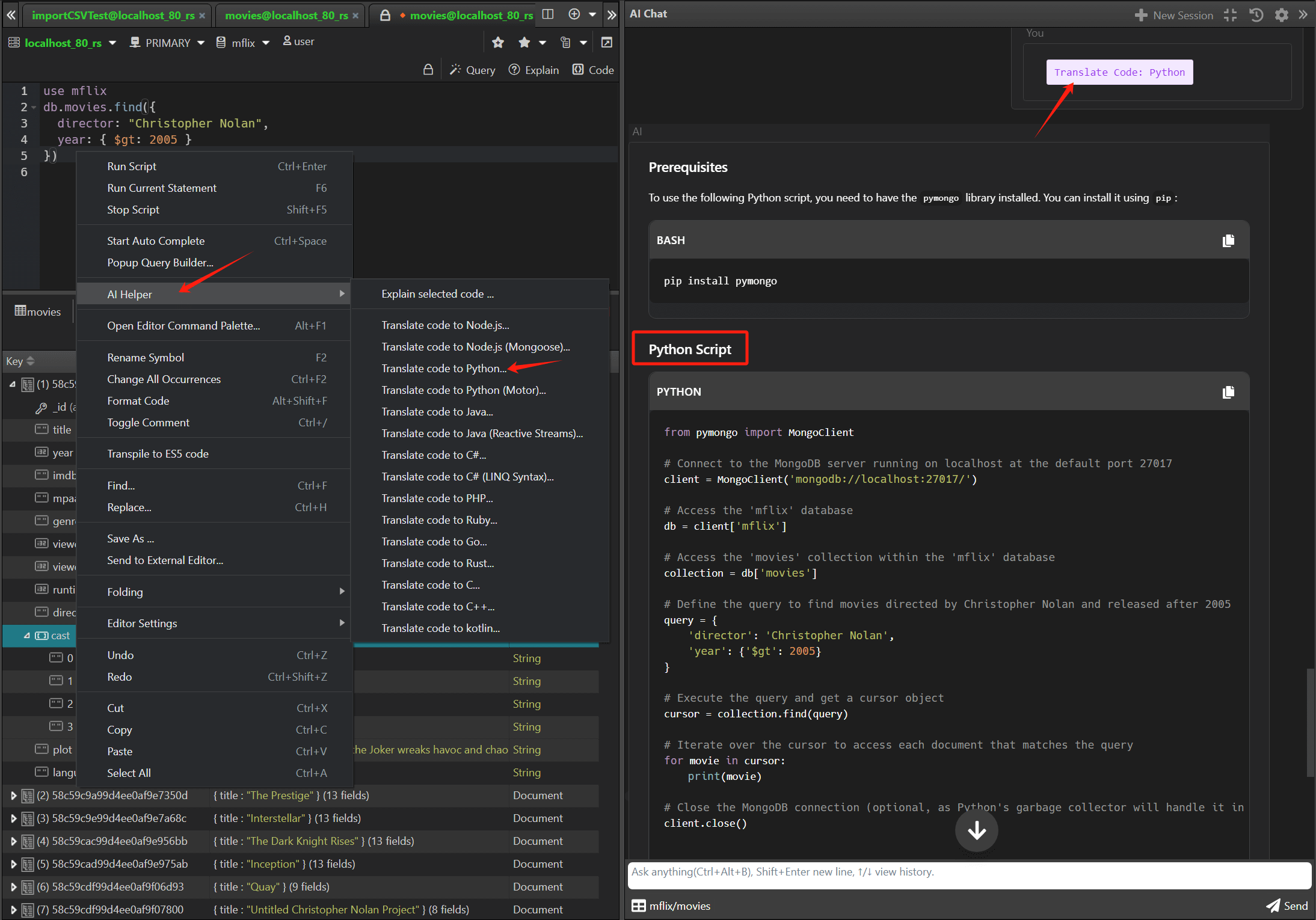Switch to importCSVTest@localhost_80_rs tab
1316x920 pixels.
(113, 15)
